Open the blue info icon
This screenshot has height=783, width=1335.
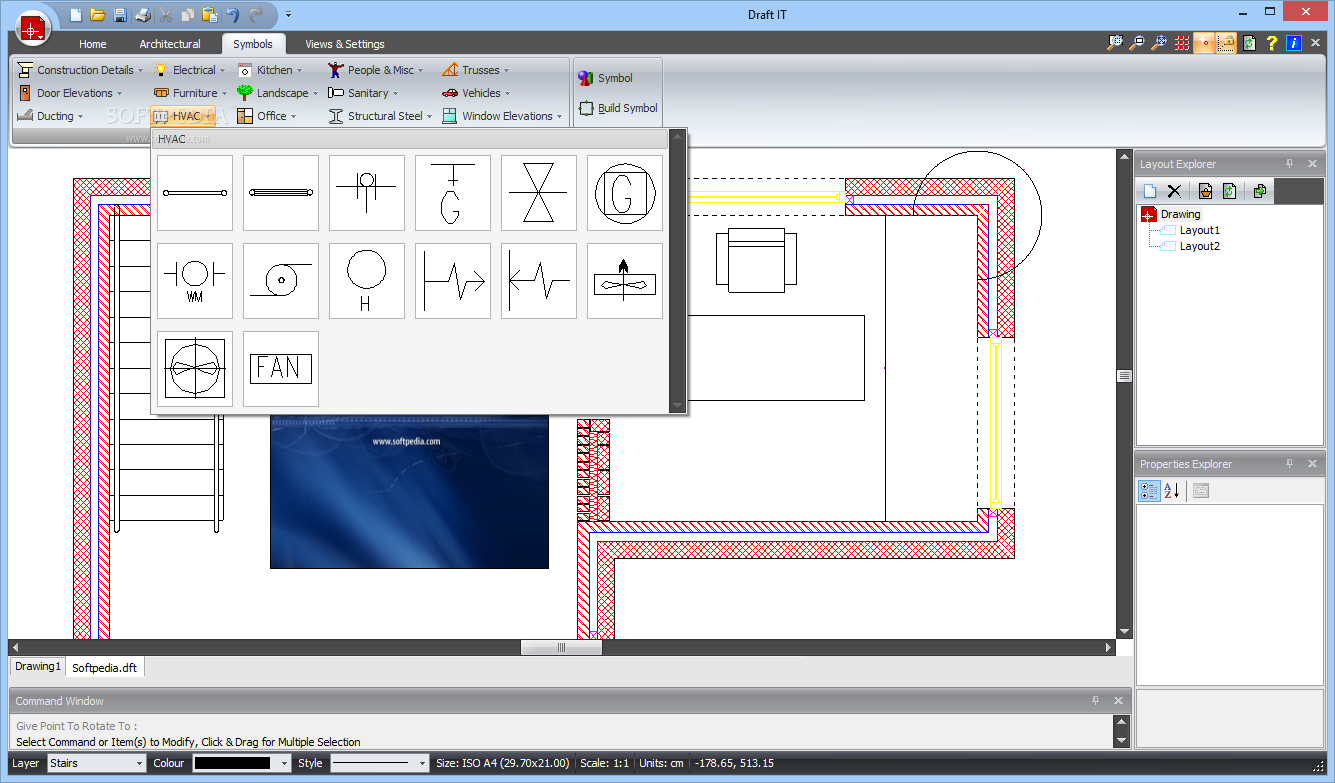[1293, 43]
